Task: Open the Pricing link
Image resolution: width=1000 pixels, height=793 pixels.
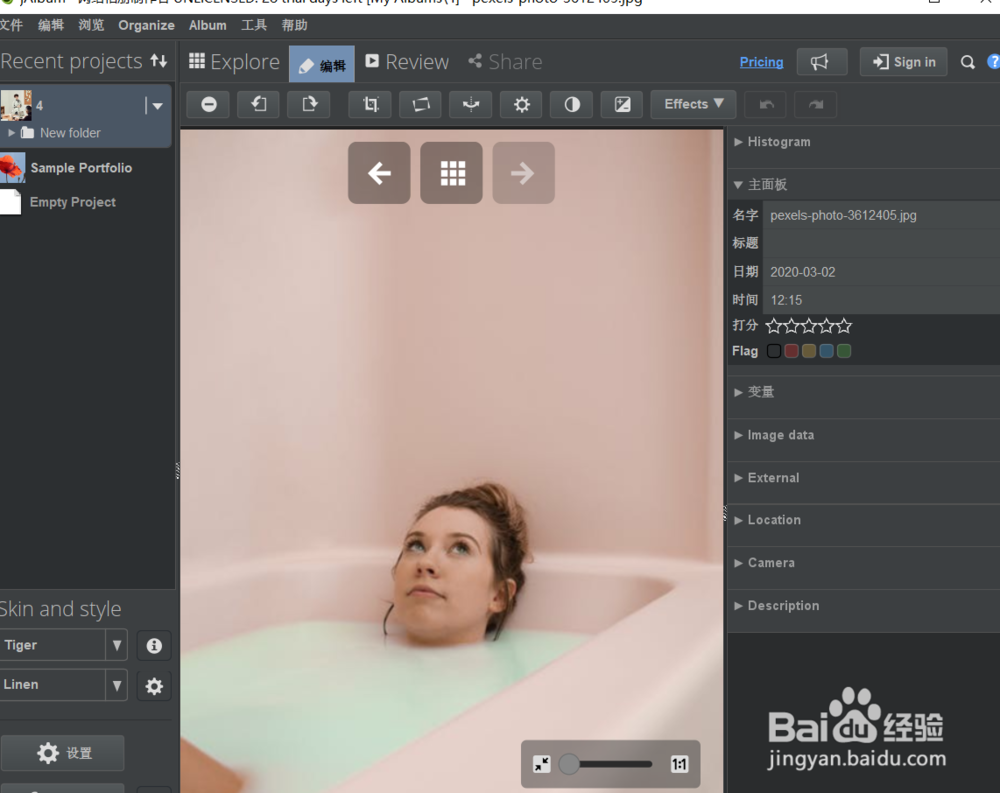Action: click(761, 62)
